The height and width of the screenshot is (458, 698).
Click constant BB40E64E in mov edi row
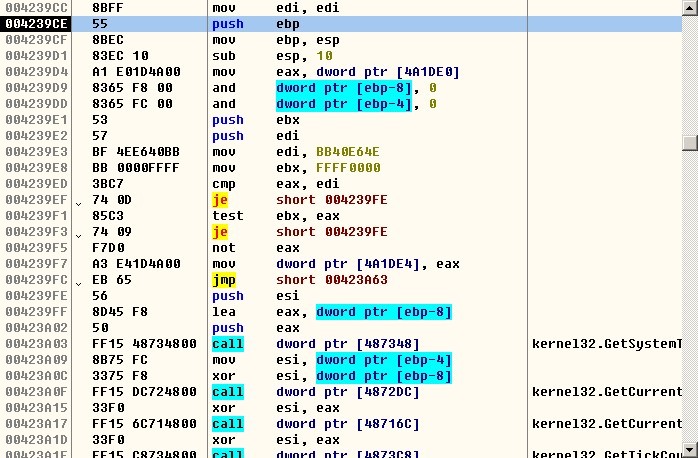348,152
